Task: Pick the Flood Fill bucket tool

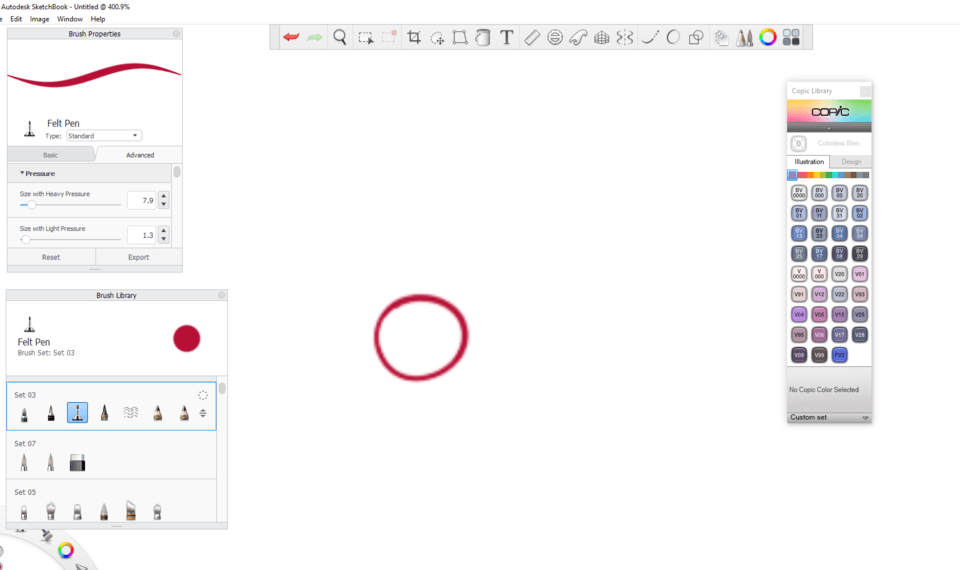Action: [x=483, y=37]
